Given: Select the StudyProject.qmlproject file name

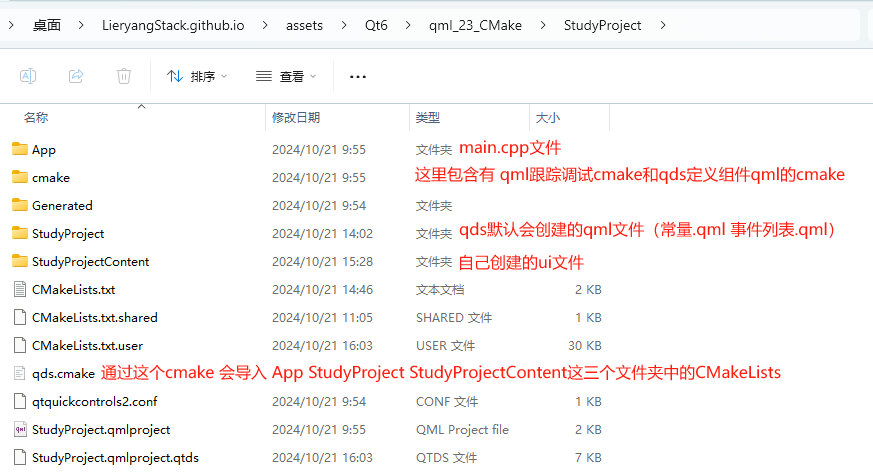Looking at the screenshot, I should (x=101, y=430).
